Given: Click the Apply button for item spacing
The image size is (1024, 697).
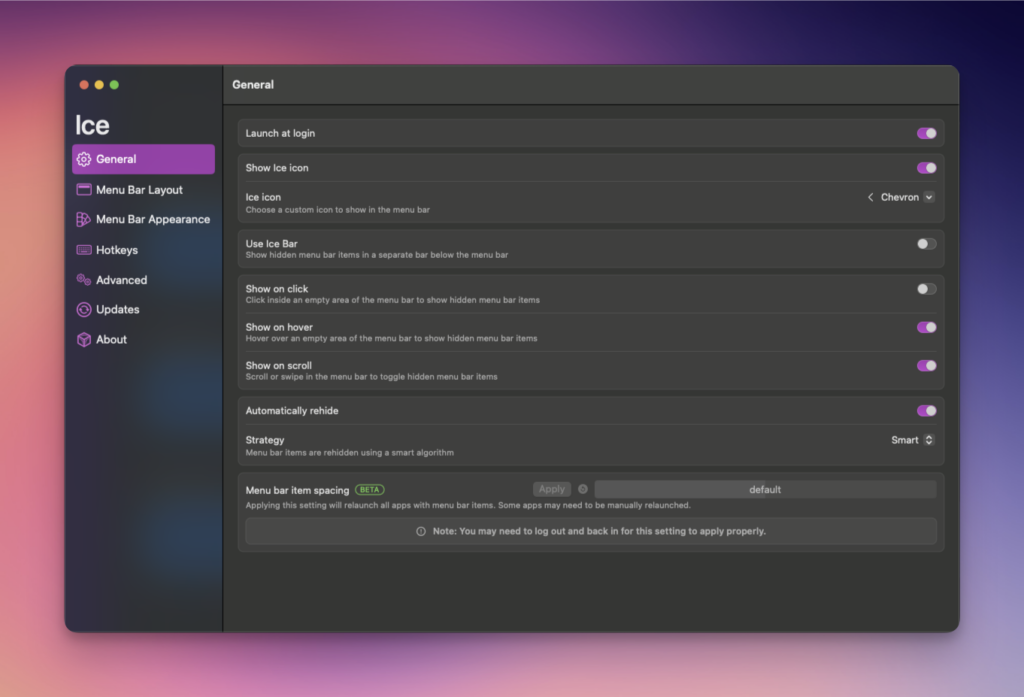Looking at the screenshot, I should click(x=552, y=489).
